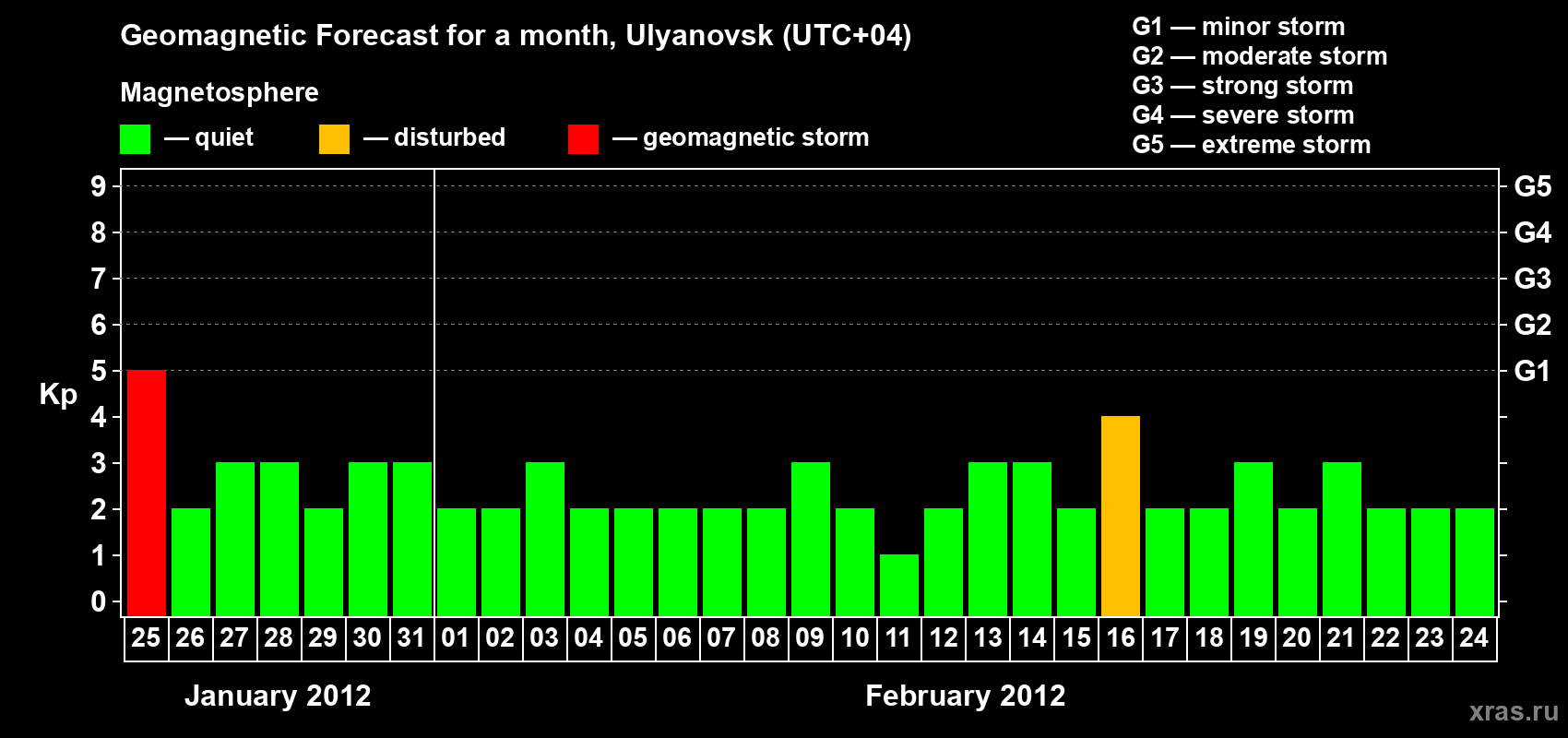The height and width of the screenshot is (738, 1568).
Task: Select the green bar for February 24
Action: point(1475,562)
